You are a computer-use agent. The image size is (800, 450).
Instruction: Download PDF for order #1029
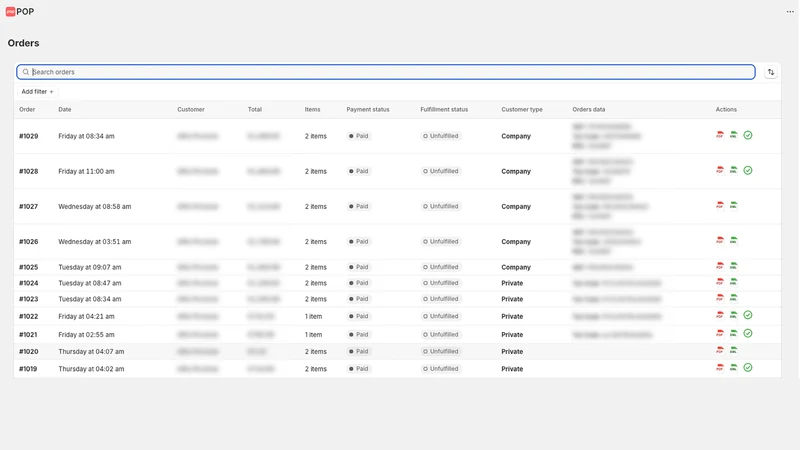(x=720, y=135)
